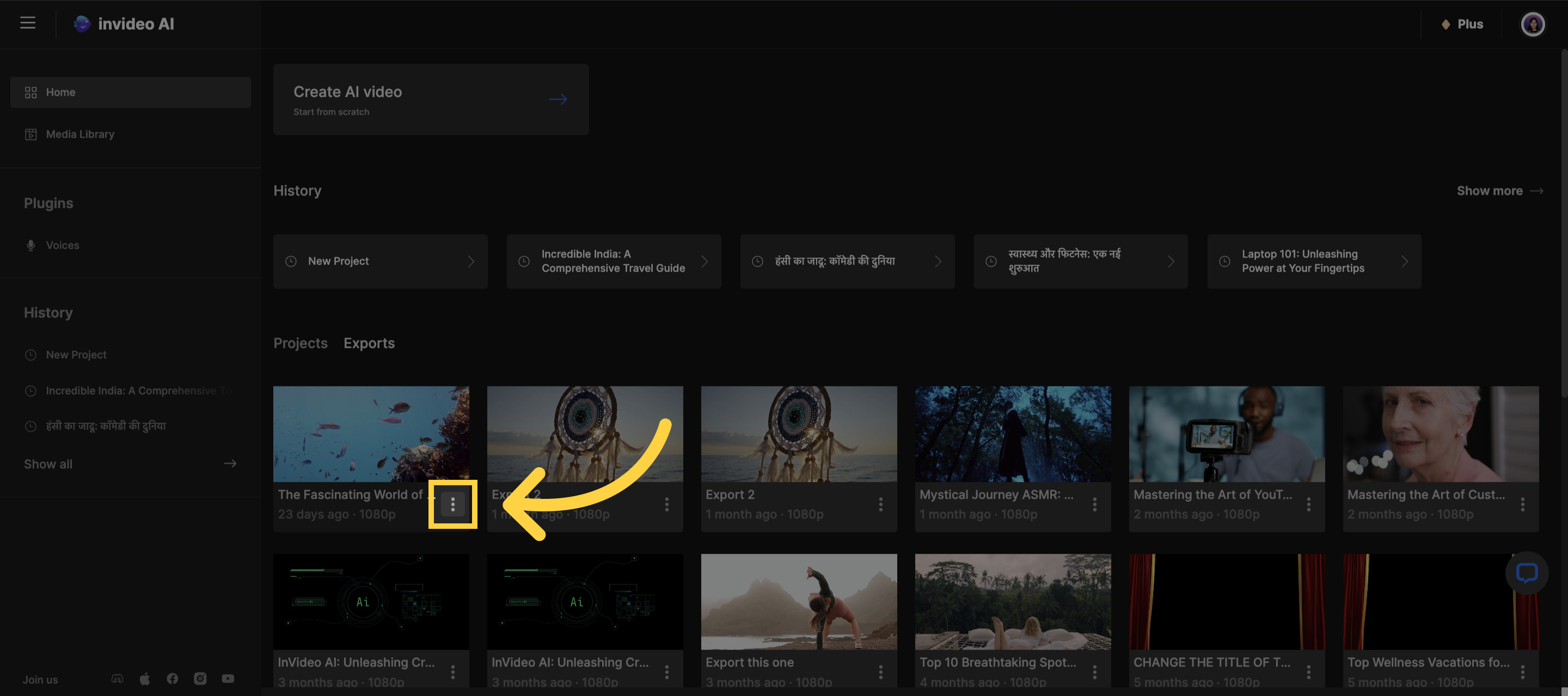1568x696 pixels.
Task: Open the chat support bubble
Action: (x=1526, y=572)
